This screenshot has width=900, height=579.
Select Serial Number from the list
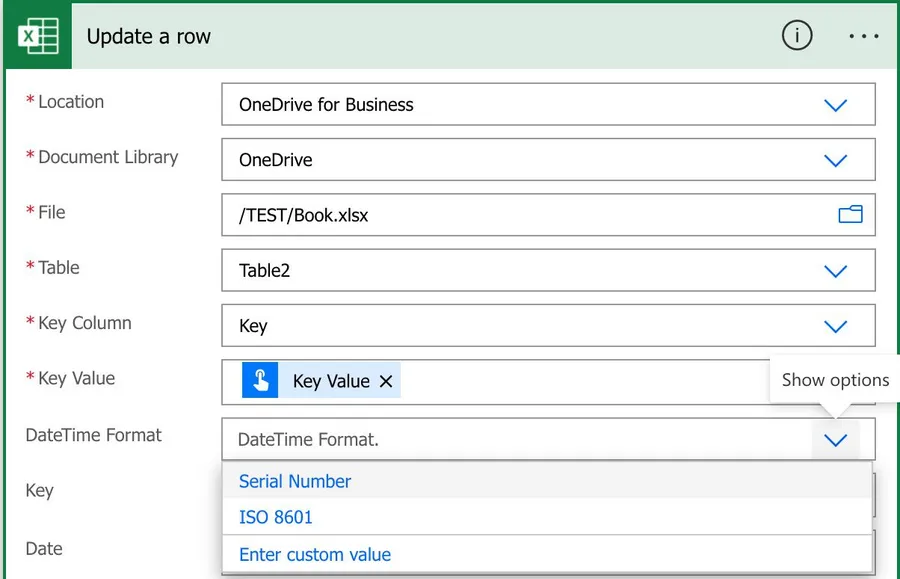[x=295, y=481]
